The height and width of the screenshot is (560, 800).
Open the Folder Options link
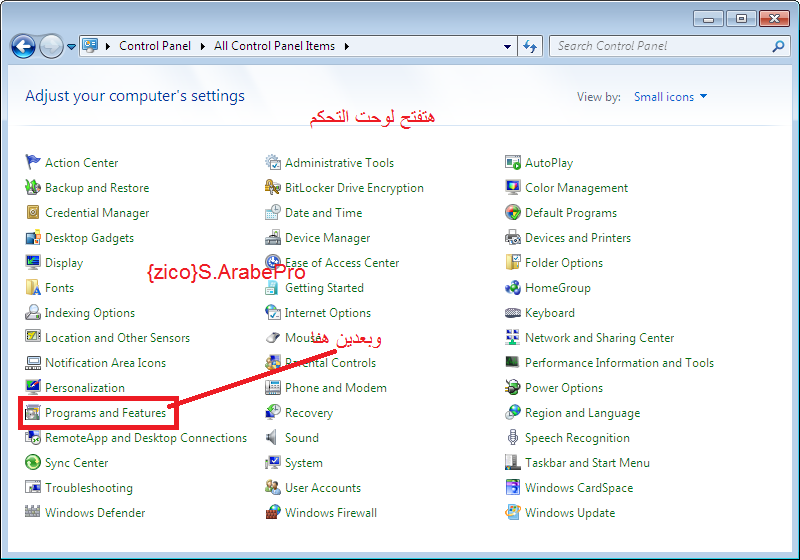click(x=564, y=262)
